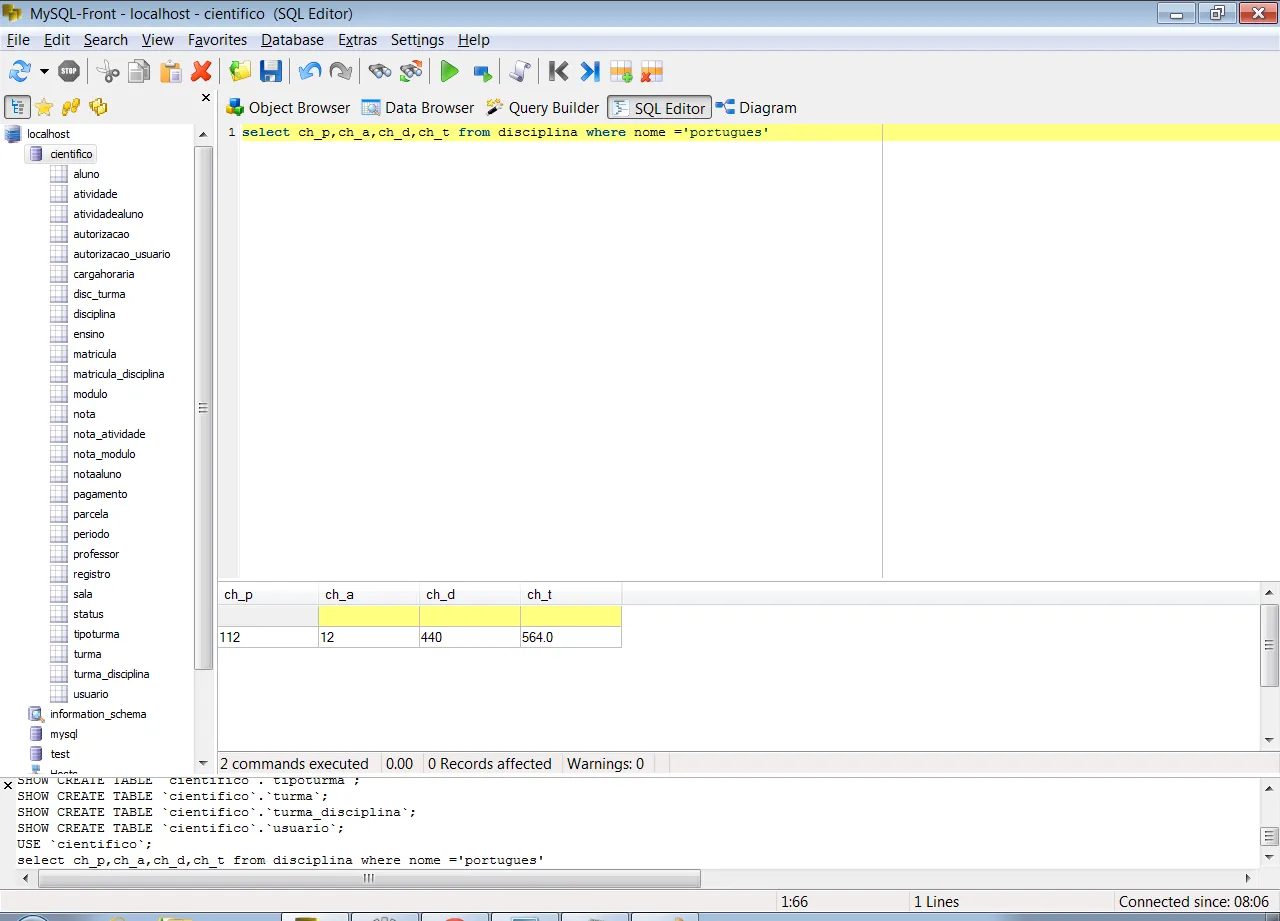Select the ch_t result cell 564.0
This screenshot has width=1280, height=921.
[x=570, y=637]
